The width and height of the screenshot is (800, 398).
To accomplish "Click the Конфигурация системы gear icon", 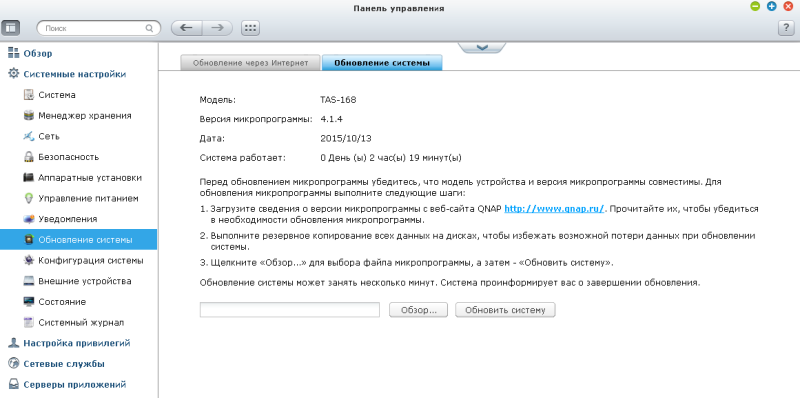I will pos(29,260).
